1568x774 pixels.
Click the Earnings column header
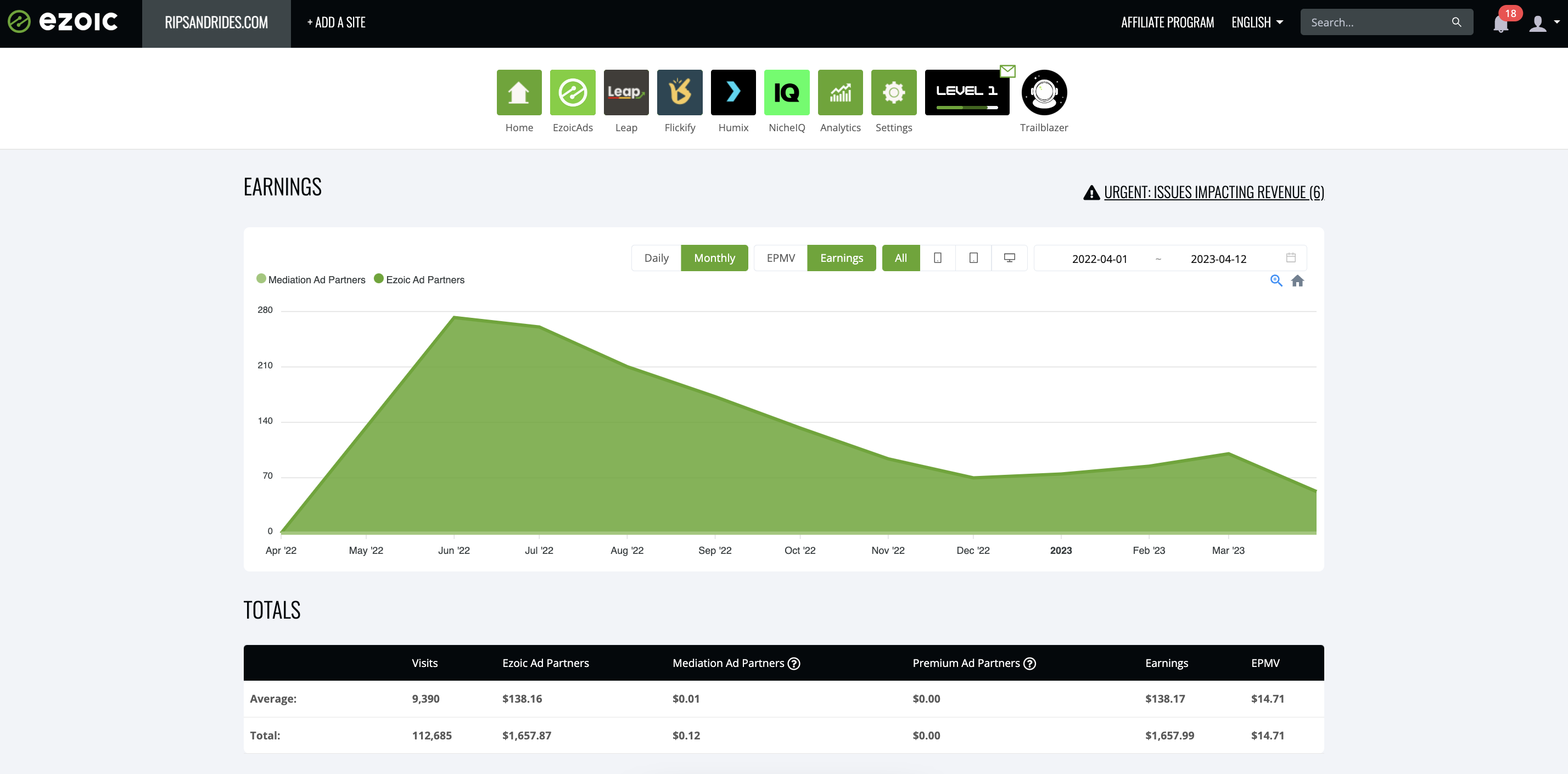tap(1166, 663)
